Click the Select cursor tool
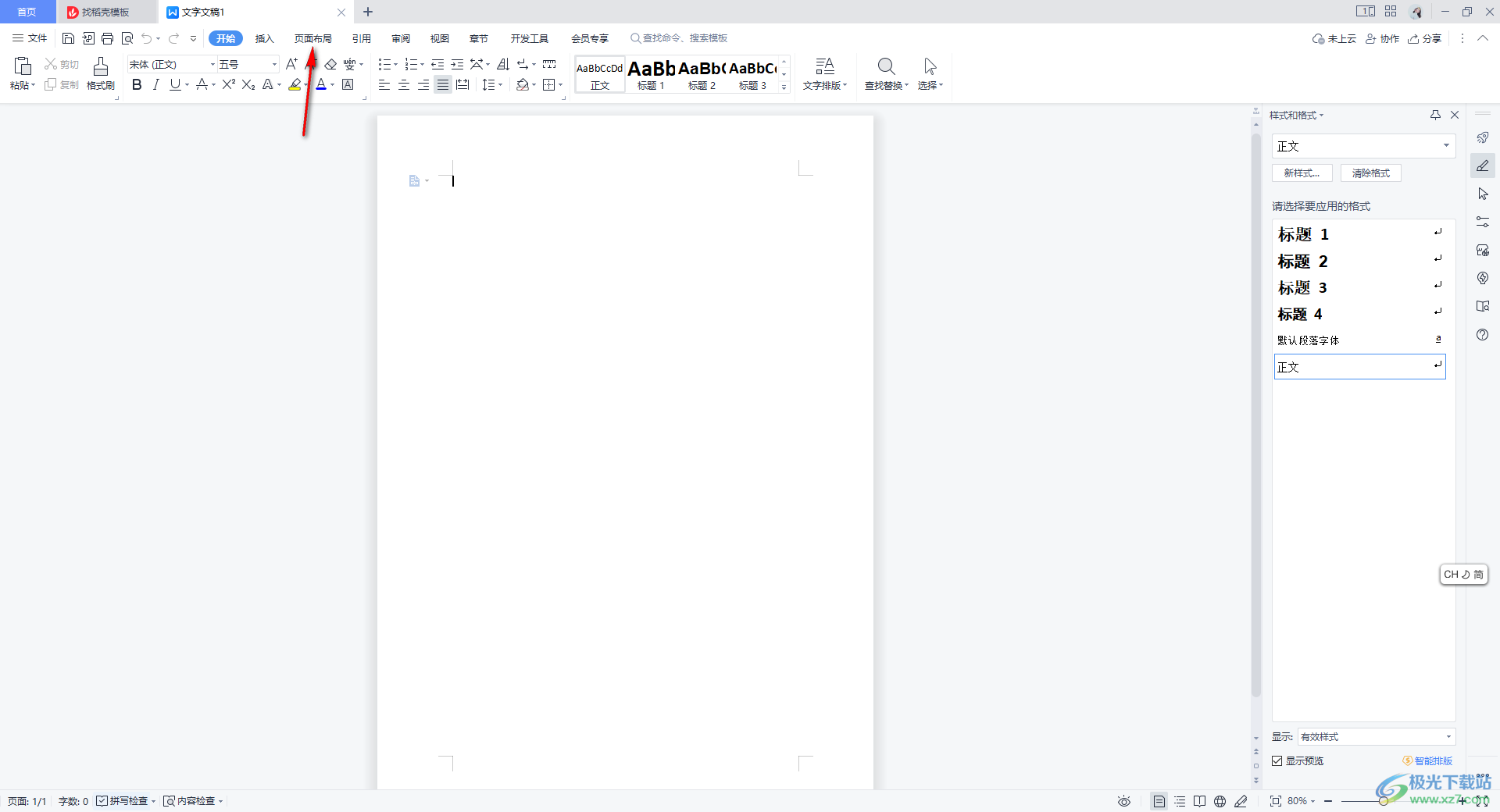1500x812 pixels. click(x=930, y=73)
